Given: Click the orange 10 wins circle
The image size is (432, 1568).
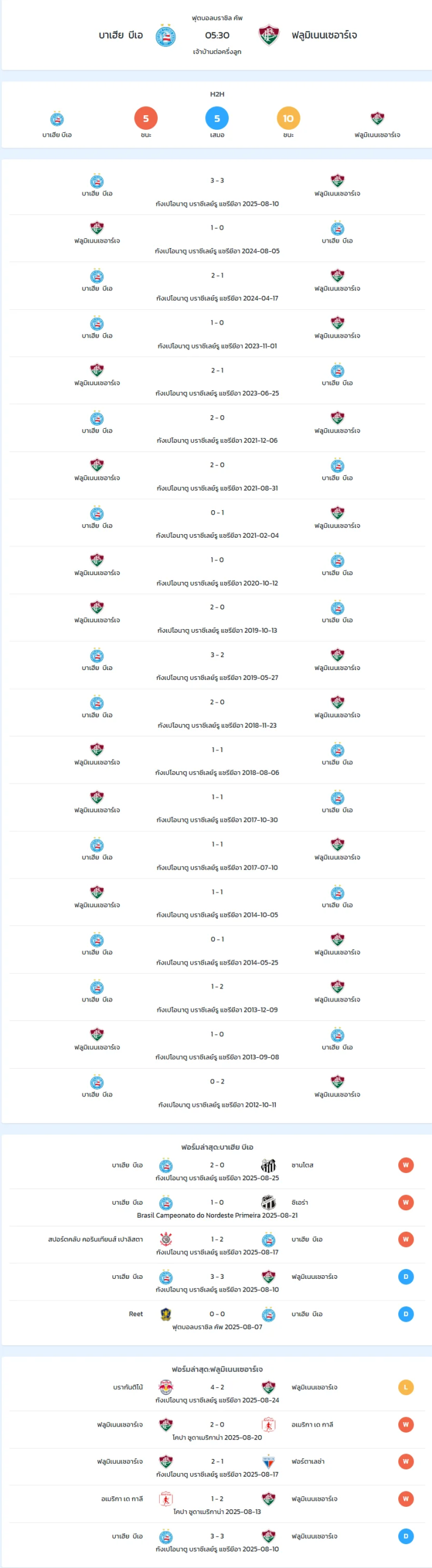Looking at the screenshot, I should coord(288,118).
